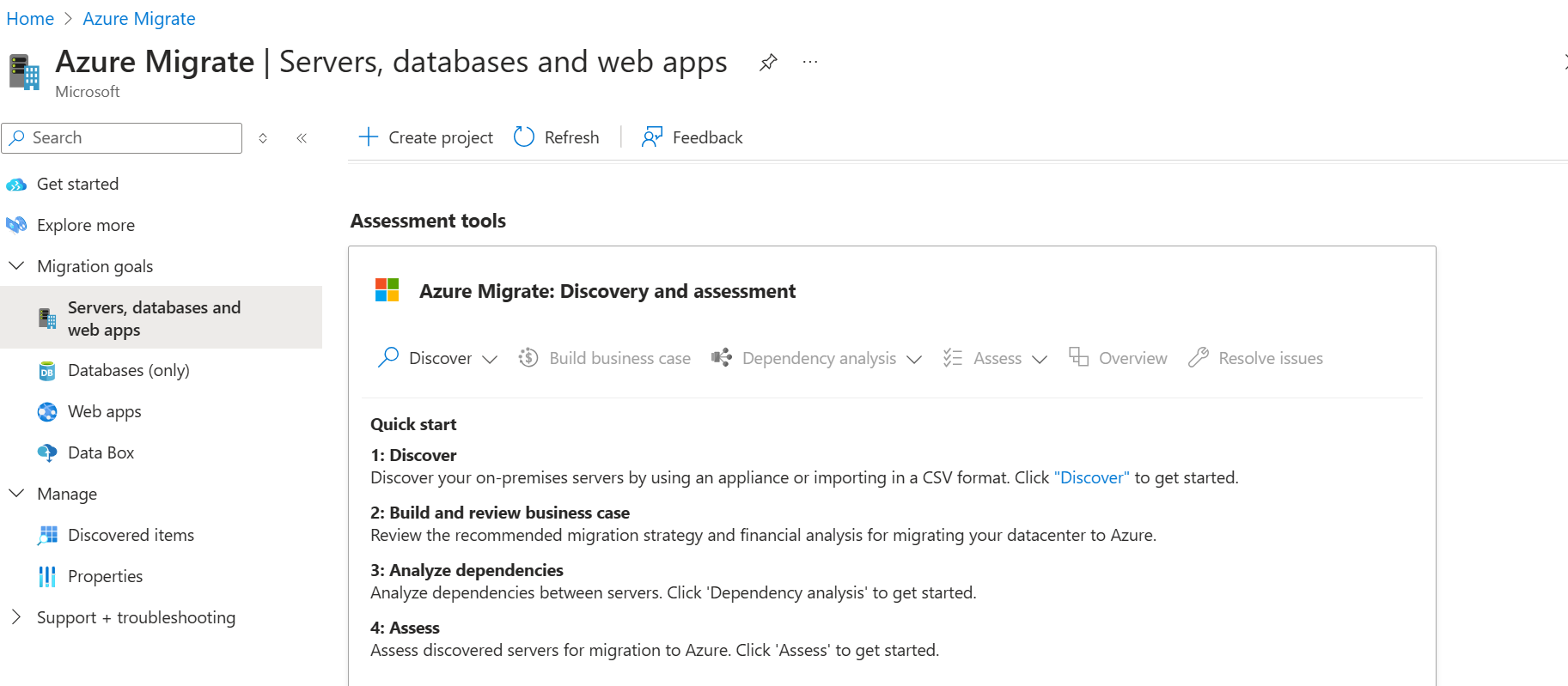Open the more options ellipsis menu
The width and height of the screenshot is (1568, 686).
809,63
